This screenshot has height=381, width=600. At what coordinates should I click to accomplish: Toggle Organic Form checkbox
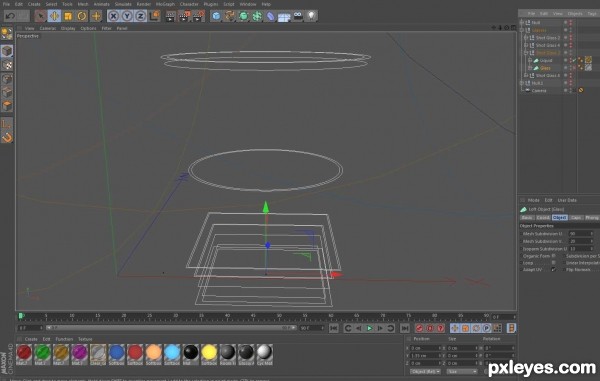coord(553,256)
